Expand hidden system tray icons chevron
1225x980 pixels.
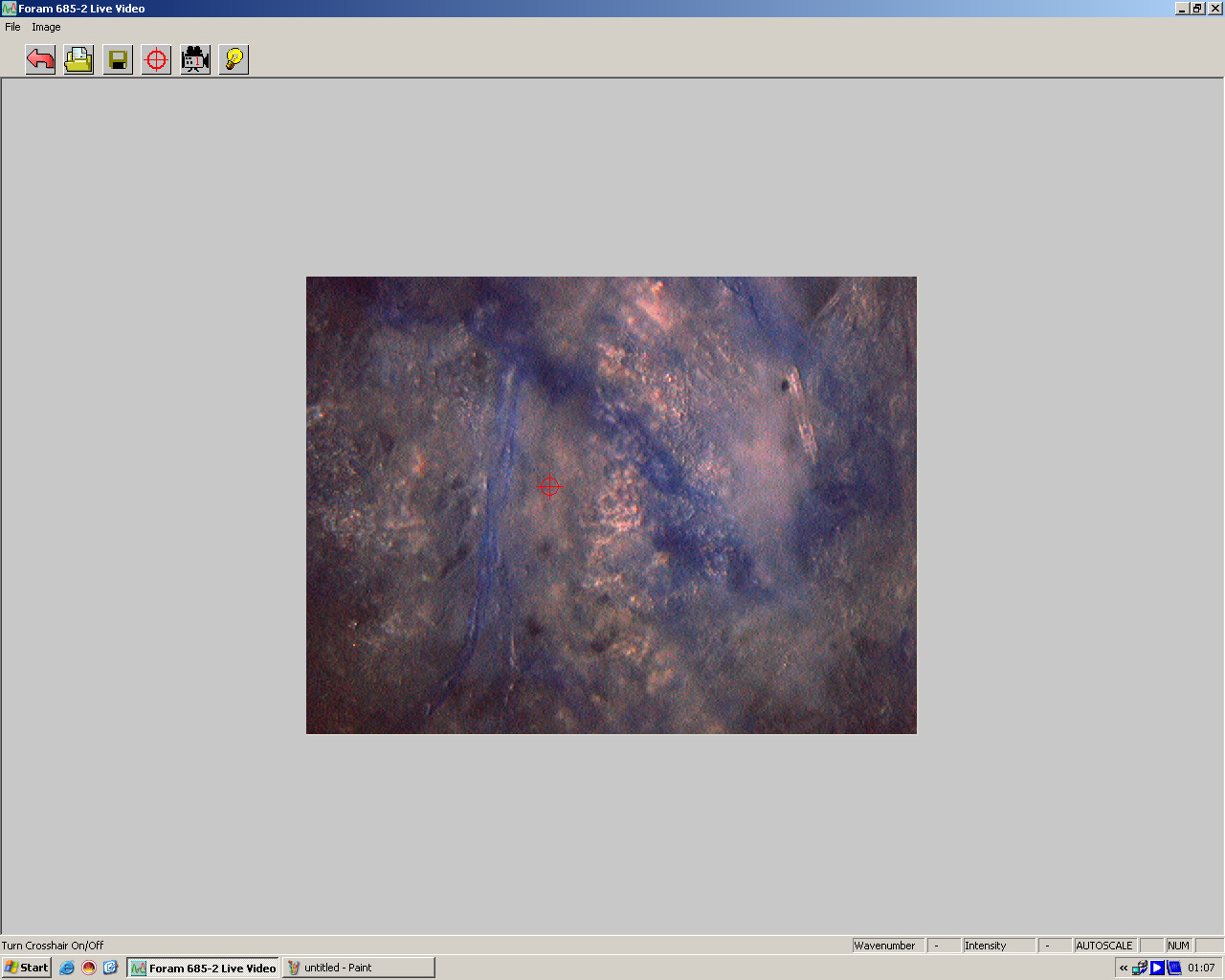point(1124,968)
